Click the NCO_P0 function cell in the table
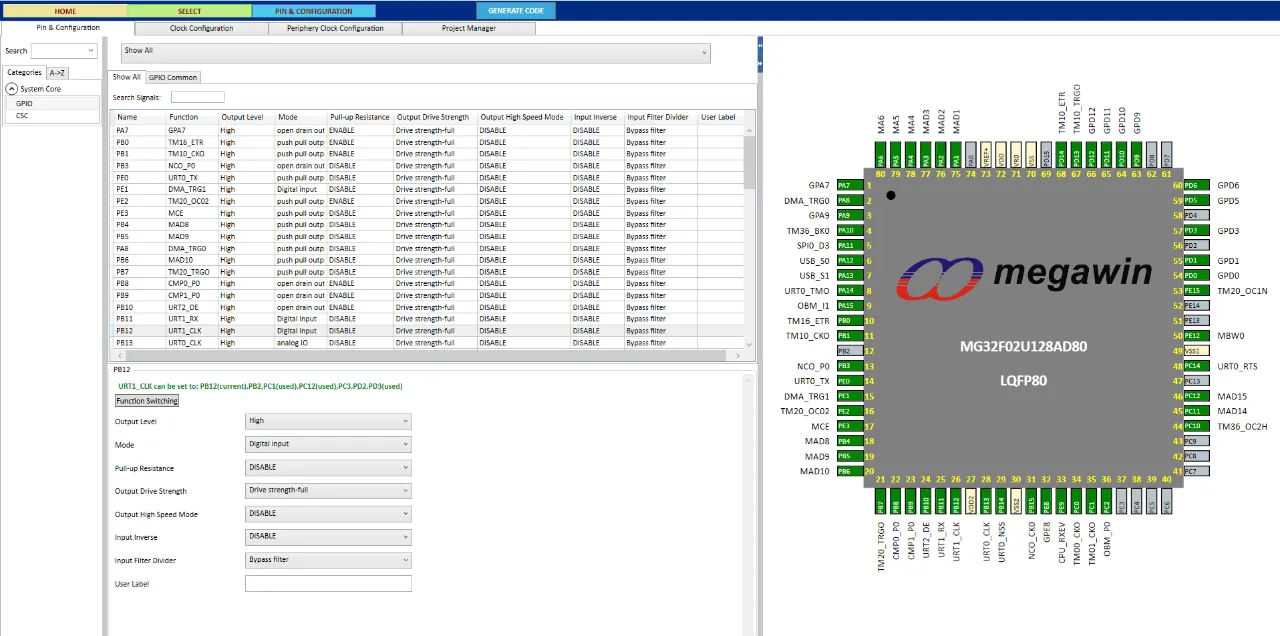 pyautogui.click(x=191, y=166)
